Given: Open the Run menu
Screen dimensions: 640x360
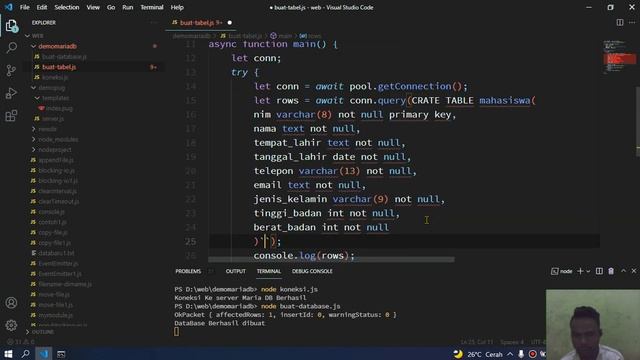Looking at the screenshot, I should click(x=128, y=7).
